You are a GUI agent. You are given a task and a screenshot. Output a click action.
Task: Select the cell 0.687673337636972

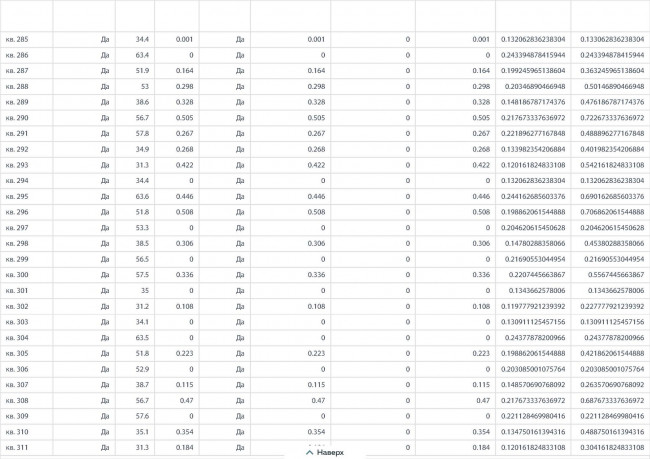(x=612, y=401)
